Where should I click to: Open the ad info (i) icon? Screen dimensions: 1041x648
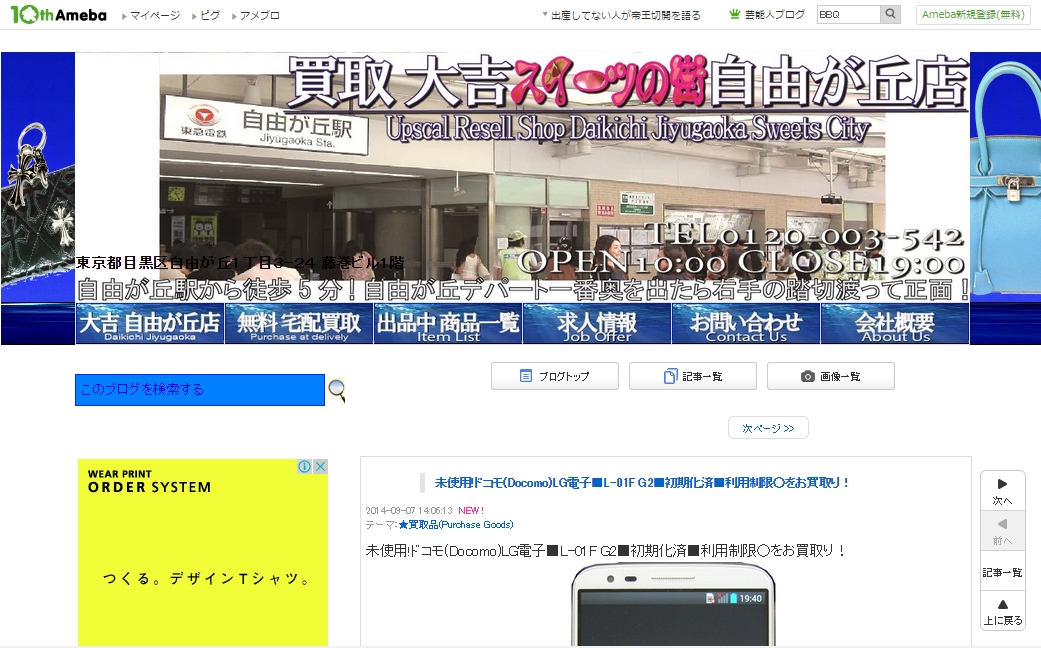coord(305,466)
